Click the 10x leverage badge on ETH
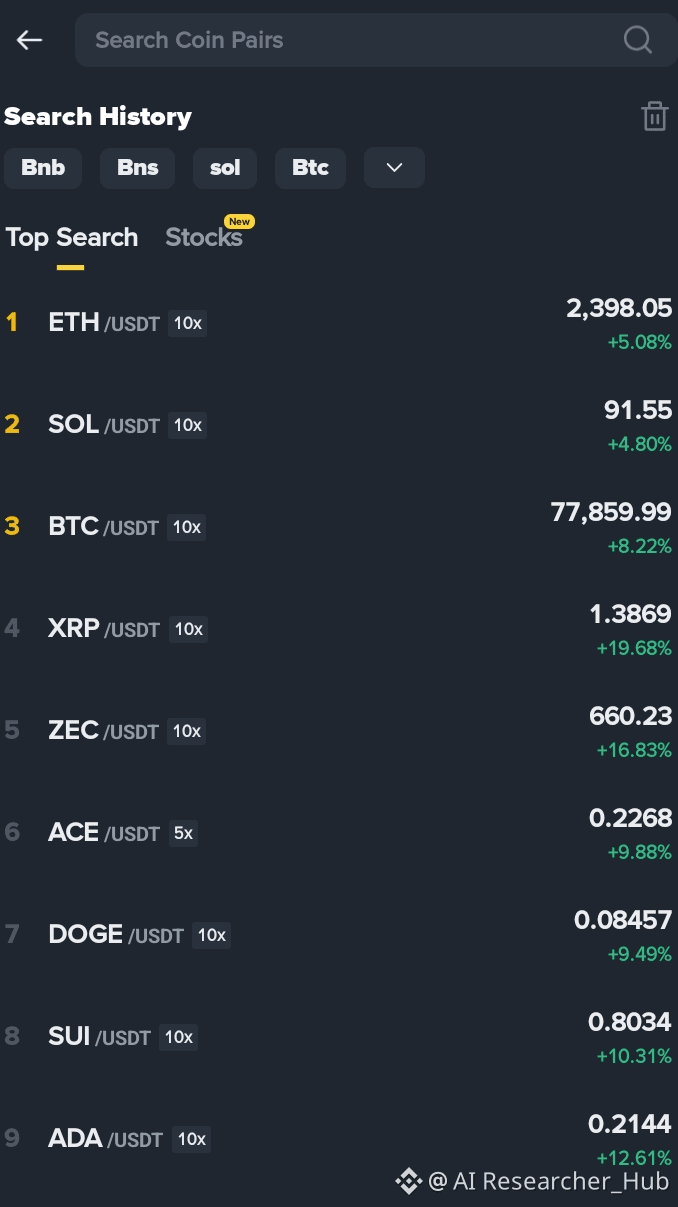 [x=188, y=323]
